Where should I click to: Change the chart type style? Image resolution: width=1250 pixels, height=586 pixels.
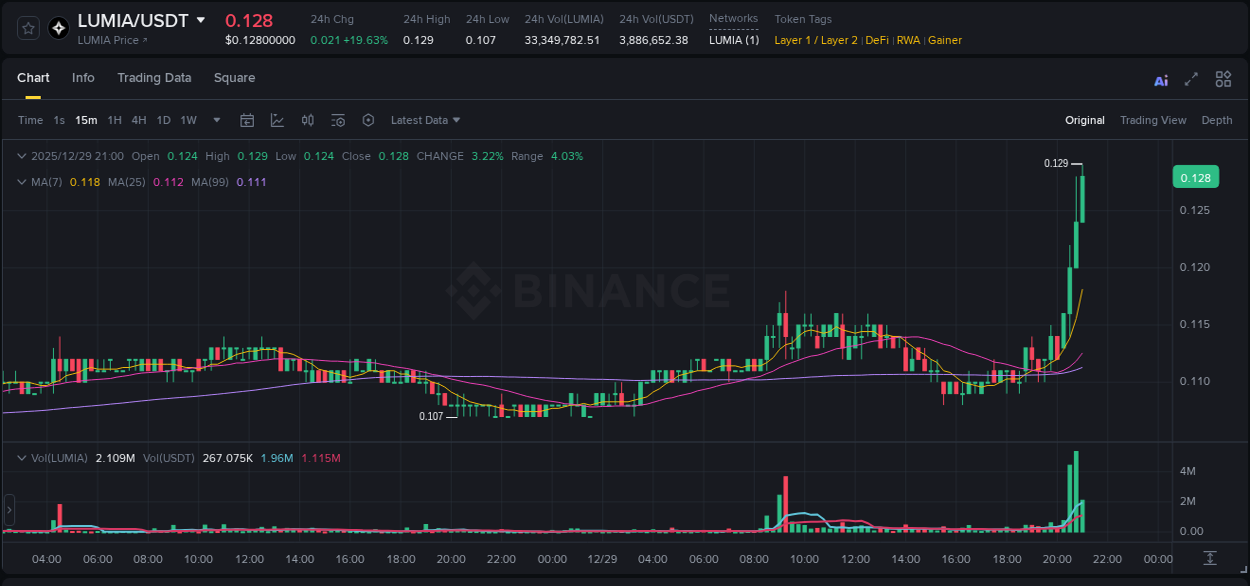pyautogui.click(x=277, y=120)
